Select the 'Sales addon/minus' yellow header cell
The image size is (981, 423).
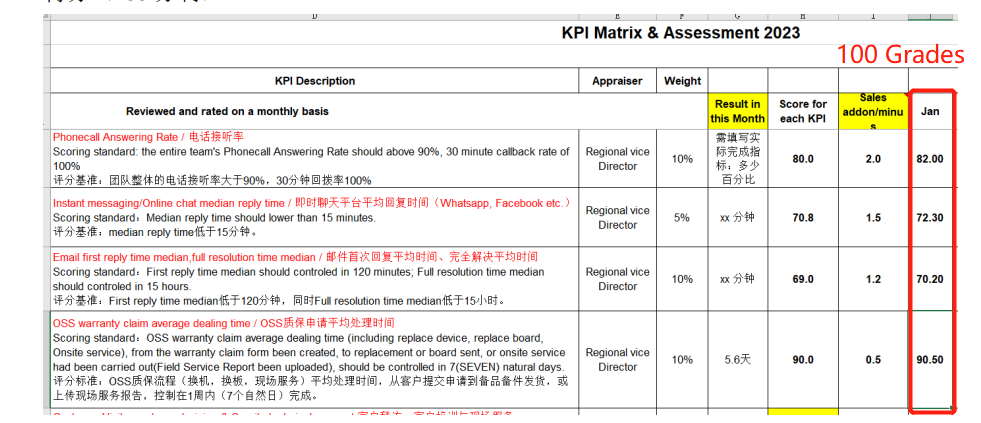click(873, 111)
